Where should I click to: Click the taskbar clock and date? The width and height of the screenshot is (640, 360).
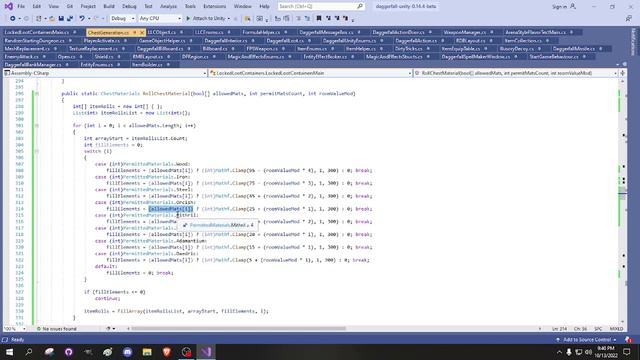pyautogui.click(x=606, y=352)
